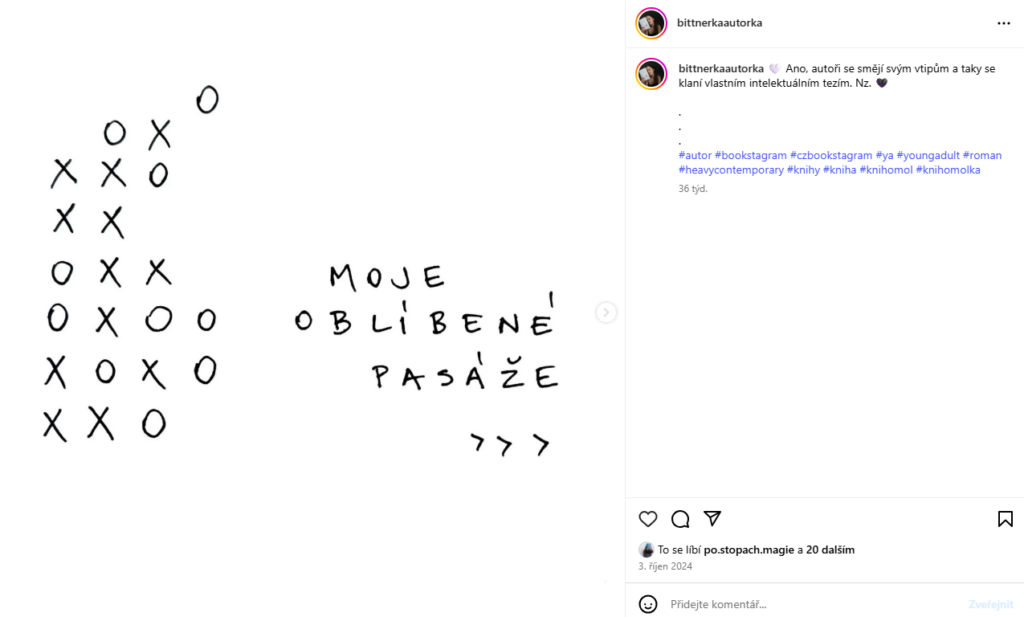Open the #knihomolka hashtag
The width and height of the screenshot is (1024, 617).
(x=948, y=170)
